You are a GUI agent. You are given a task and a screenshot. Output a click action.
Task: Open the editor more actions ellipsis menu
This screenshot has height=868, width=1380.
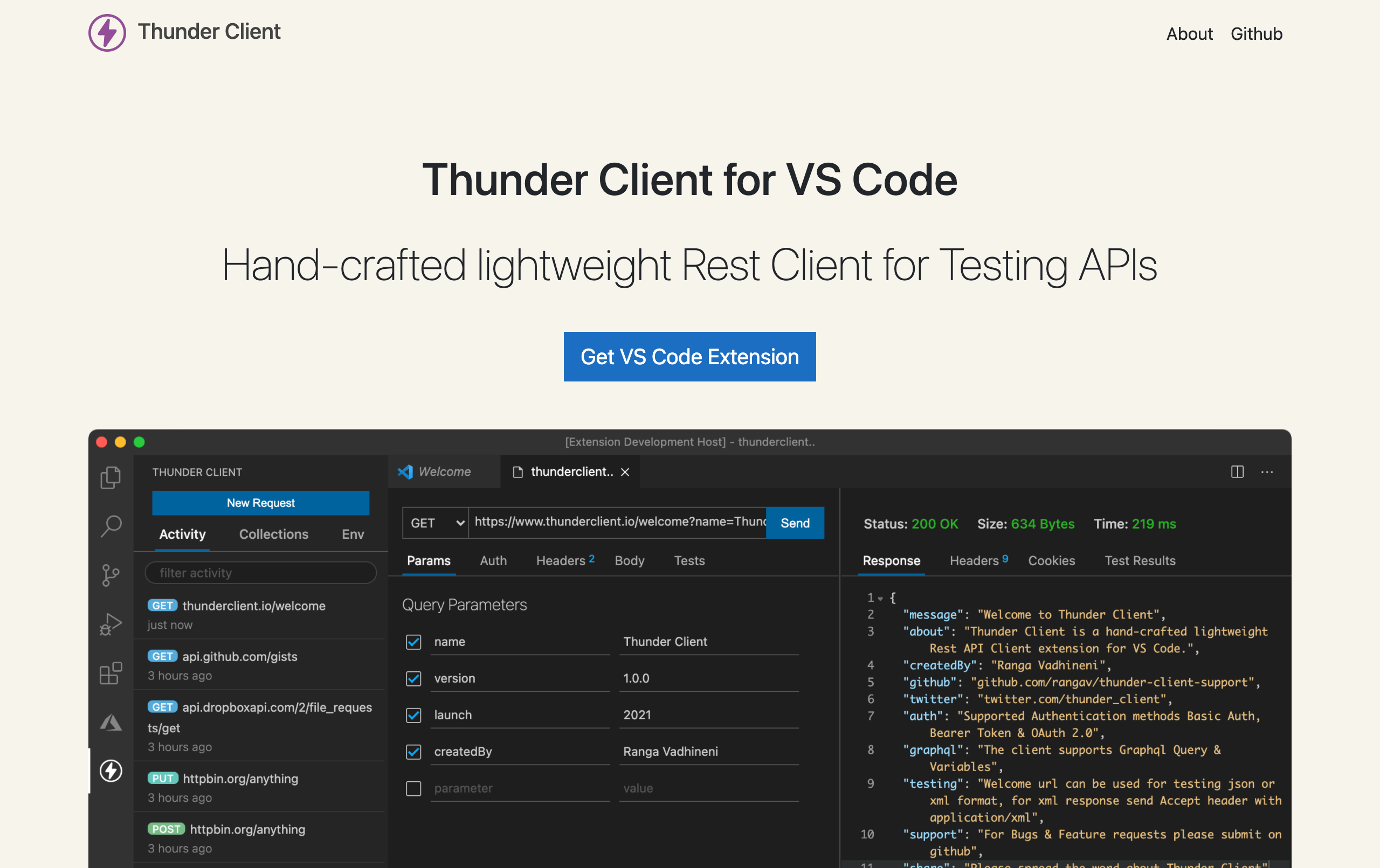pos(1267,471)
